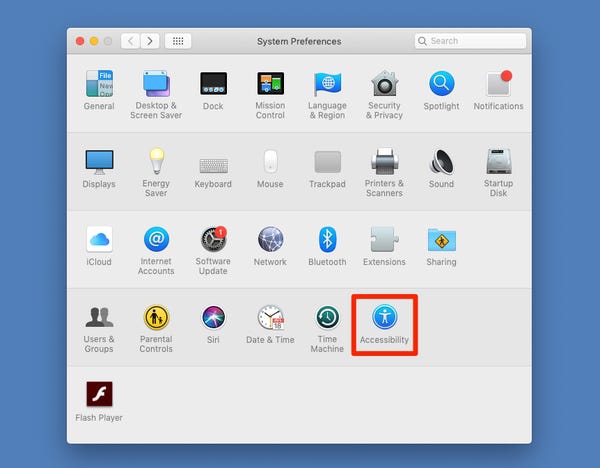
Task: Go forward with the right arrow
Action: click(x=150, y=41)
